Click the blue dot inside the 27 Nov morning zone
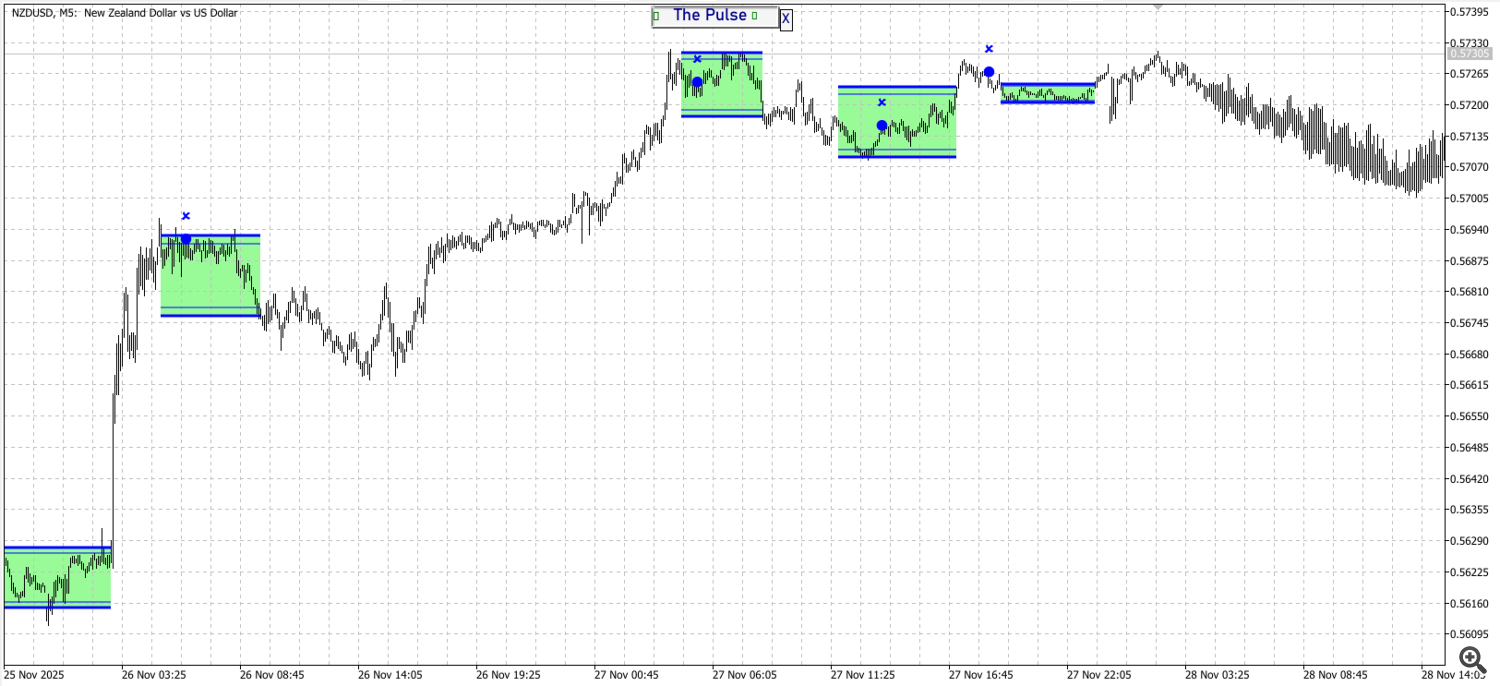 tap(695, 82)
